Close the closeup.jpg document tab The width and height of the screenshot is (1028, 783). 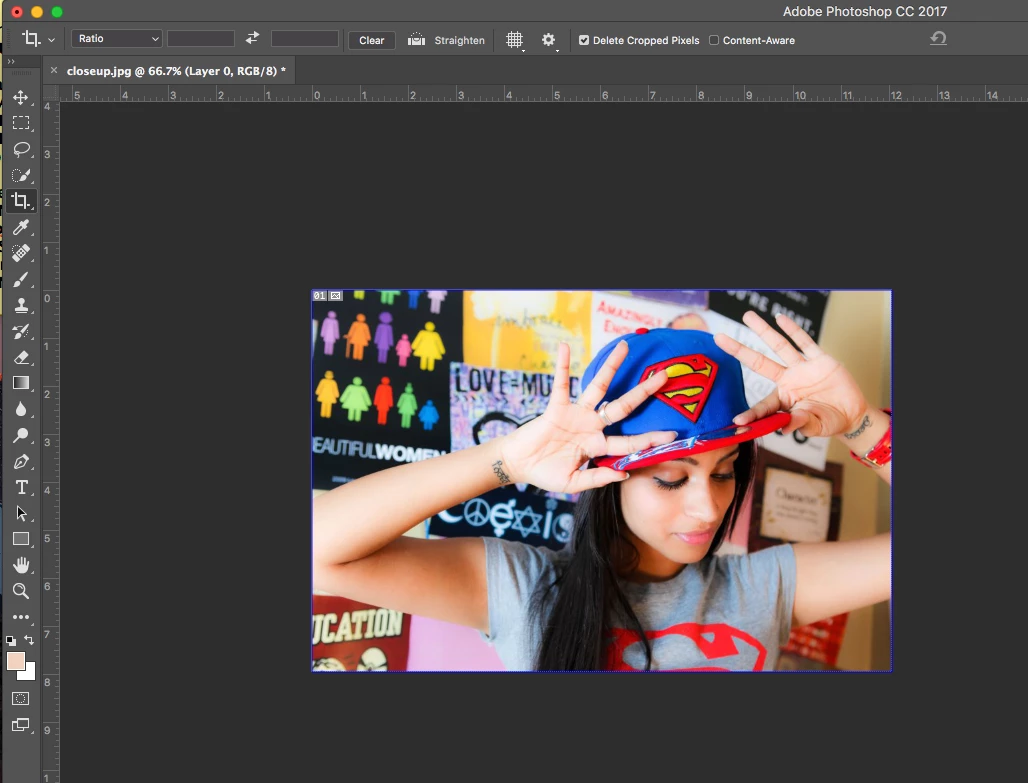[x=54, y=70]
